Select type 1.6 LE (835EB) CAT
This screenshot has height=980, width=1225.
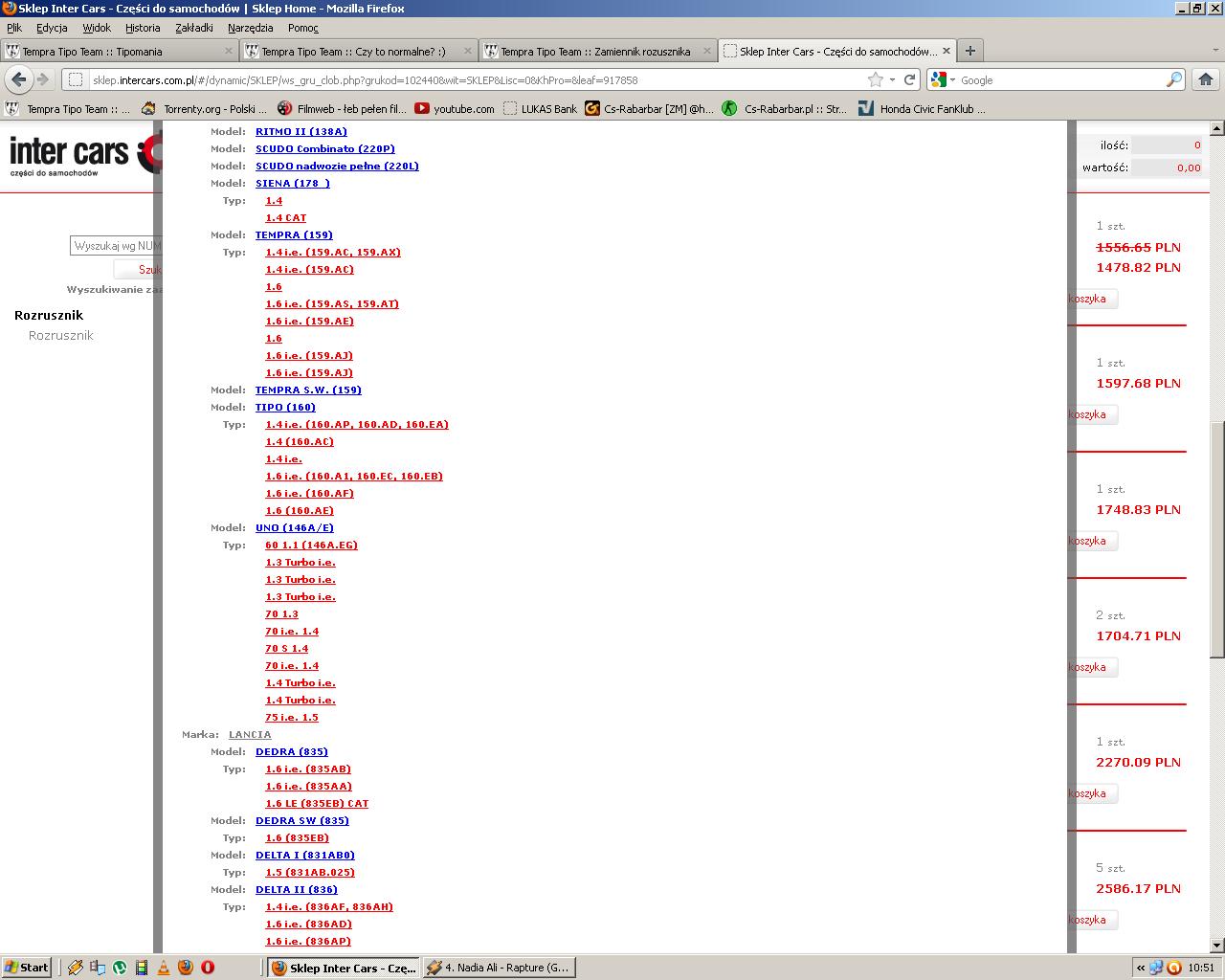[317, 803]
